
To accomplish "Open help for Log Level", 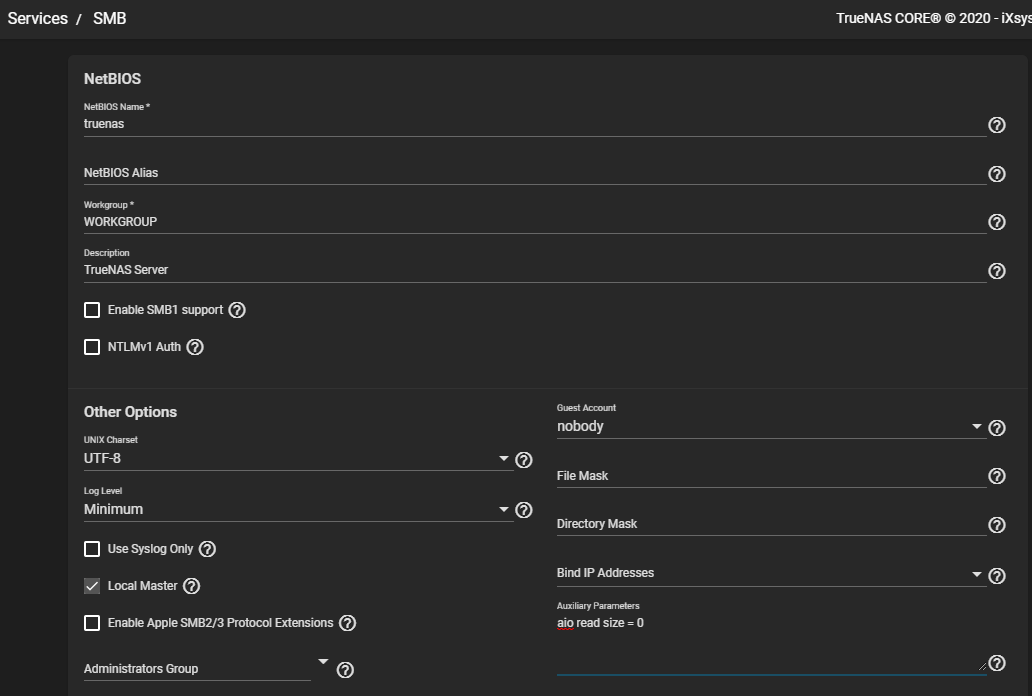I will pos(523,510).
